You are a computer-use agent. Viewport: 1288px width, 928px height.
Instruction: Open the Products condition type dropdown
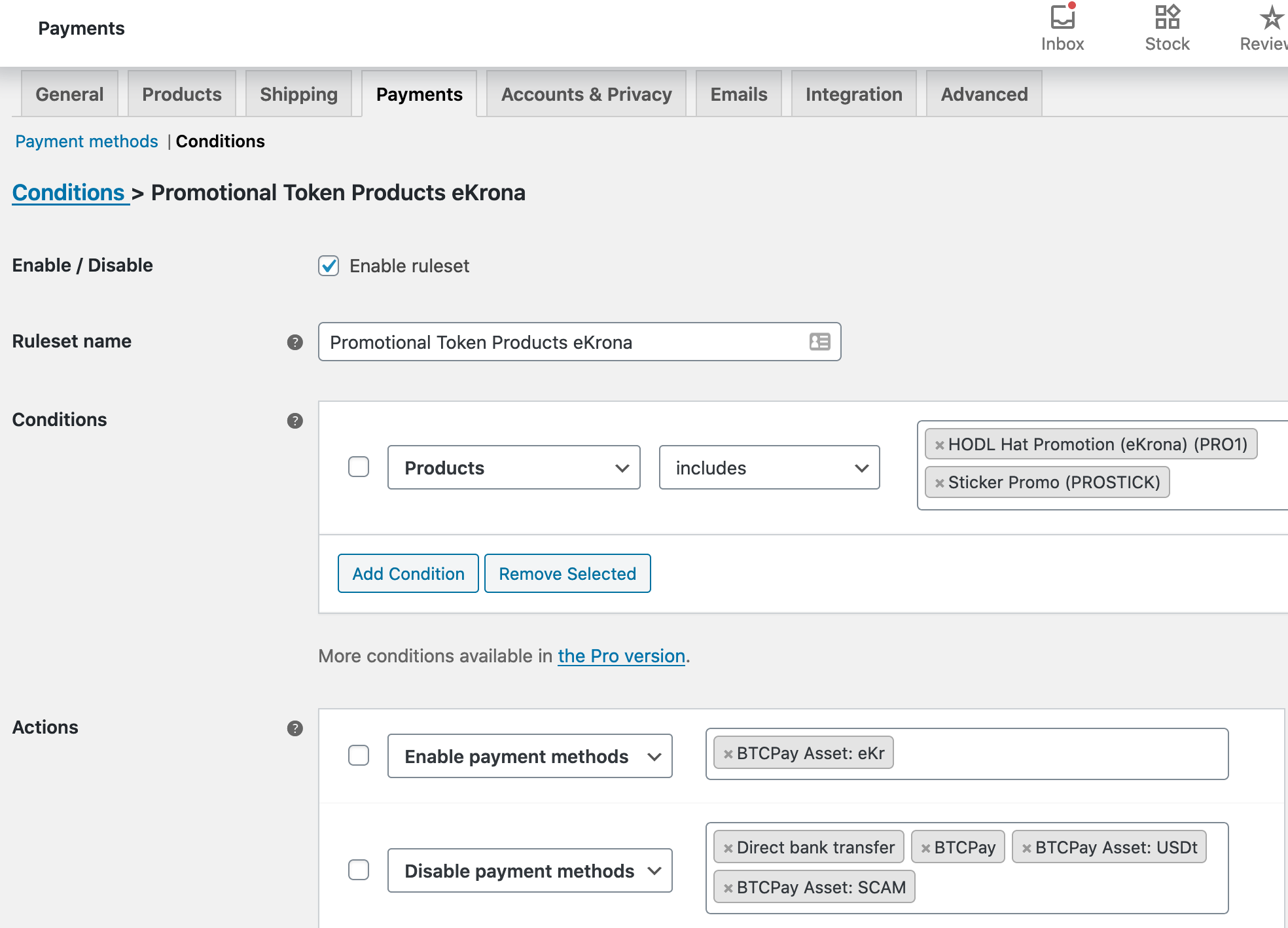[514, 467]
